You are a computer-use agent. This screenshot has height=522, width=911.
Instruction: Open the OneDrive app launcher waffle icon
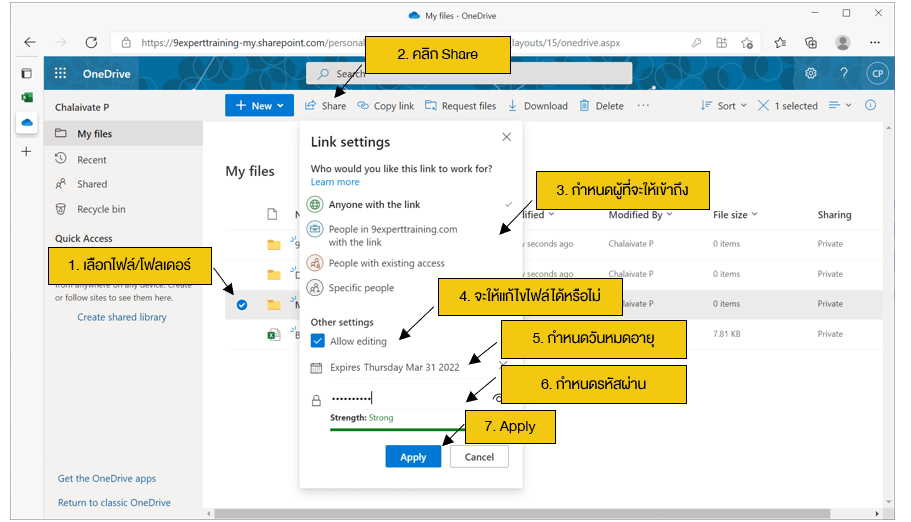click(x=61, y=73)
